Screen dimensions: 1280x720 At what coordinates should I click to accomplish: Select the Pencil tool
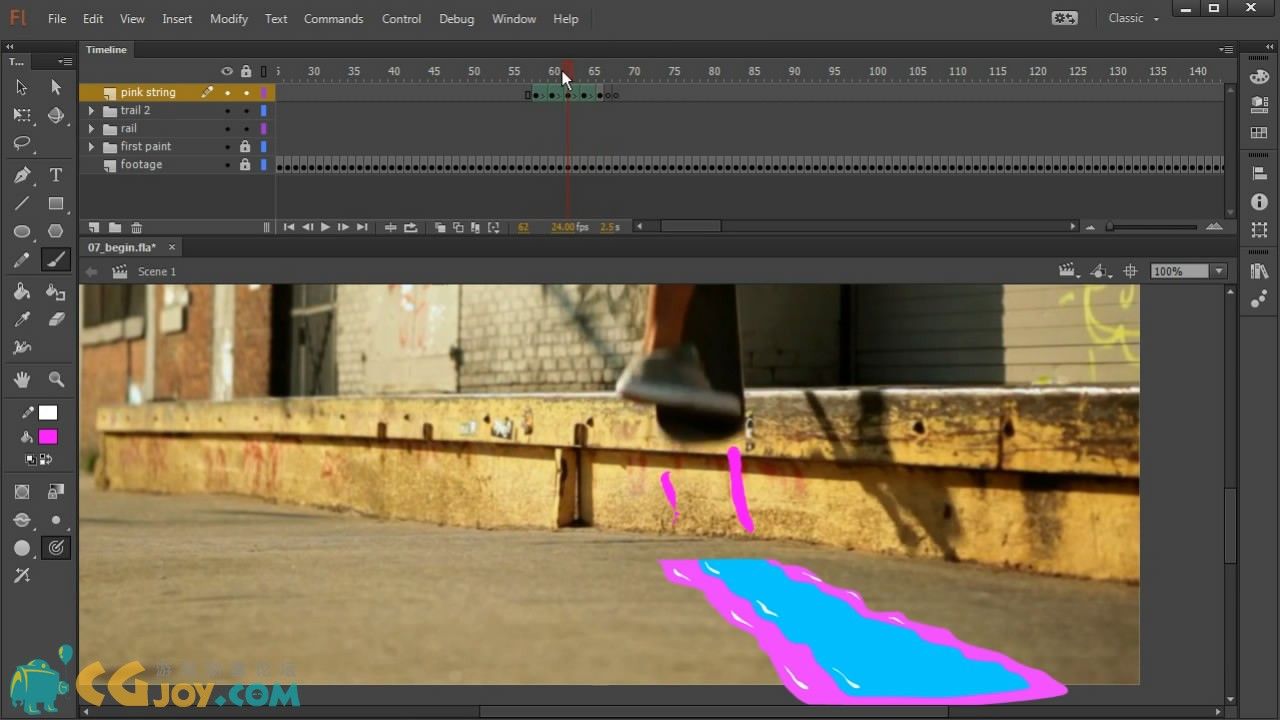[x=21, y=260]
